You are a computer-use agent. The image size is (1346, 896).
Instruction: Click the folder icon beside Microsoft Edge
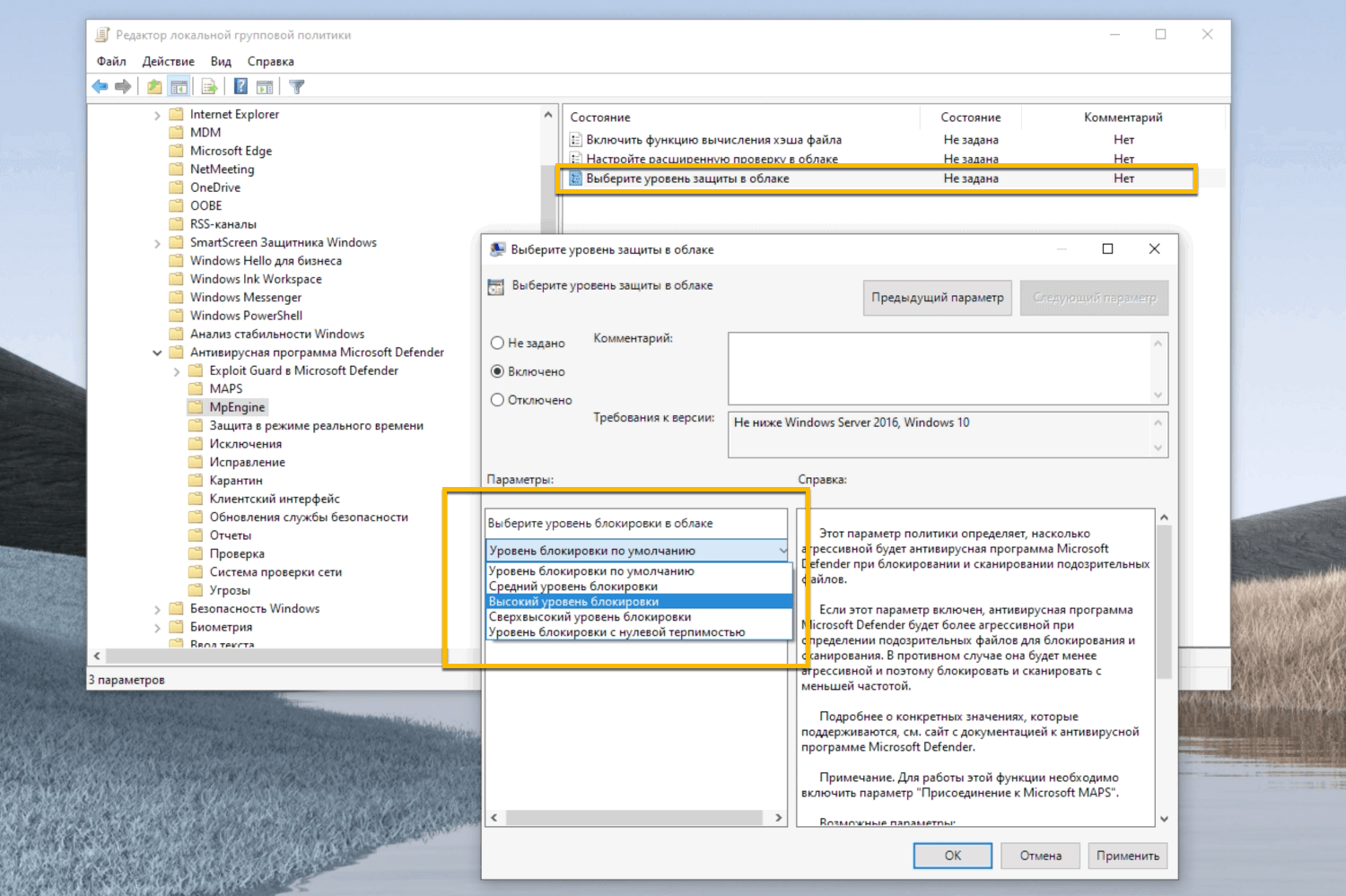[176, 151]
